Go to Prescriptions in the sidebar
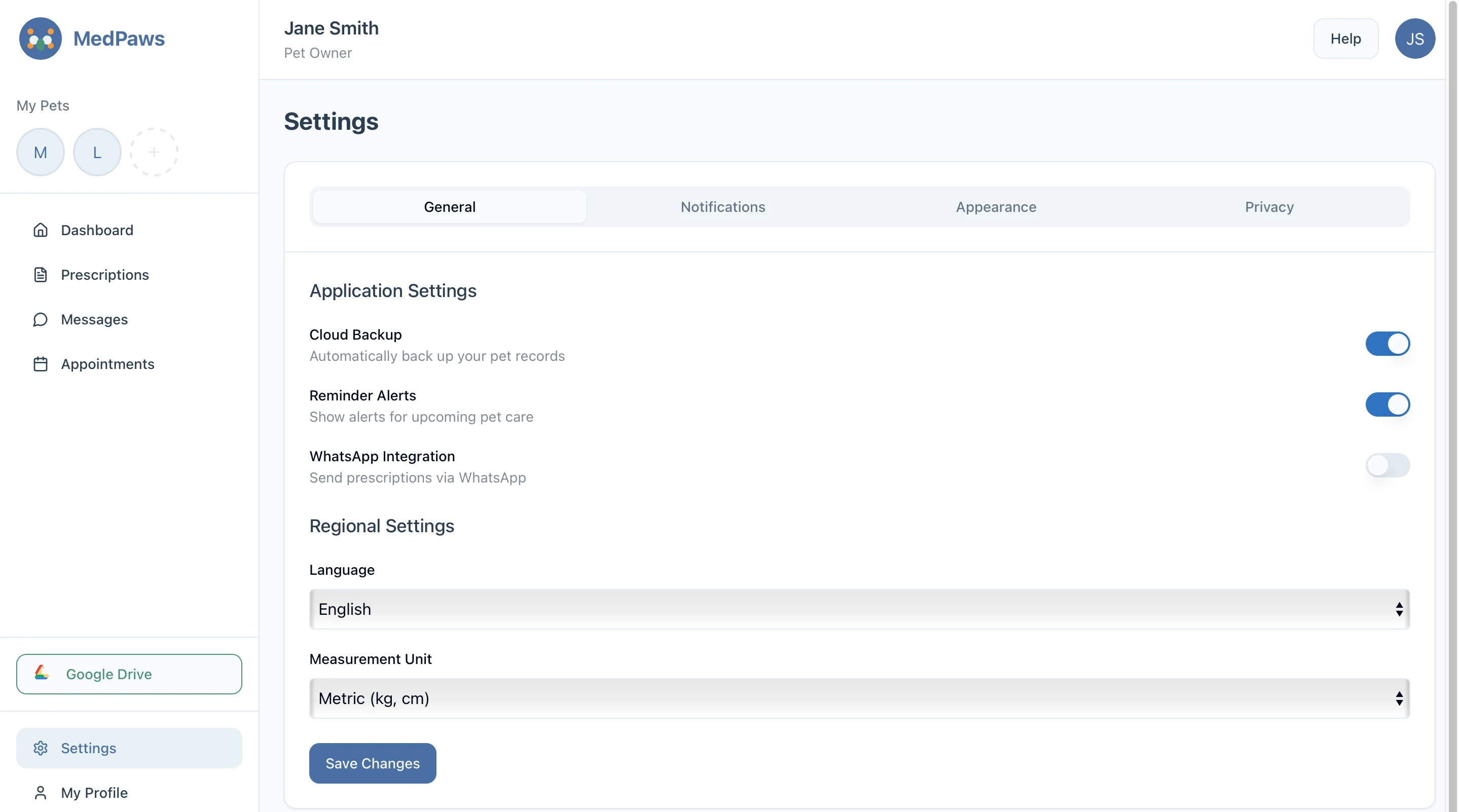This screenshot has height=812, width=1459. 129,275
